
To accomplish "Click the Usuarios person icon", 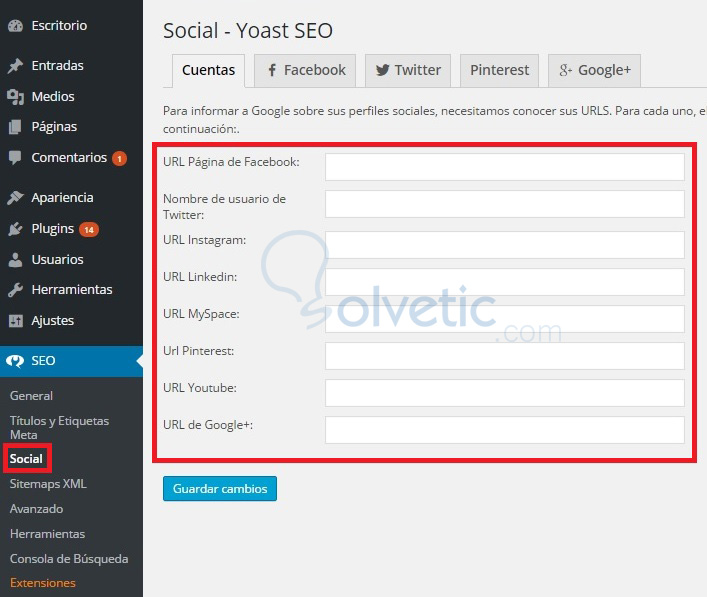I will coord(15,260).
